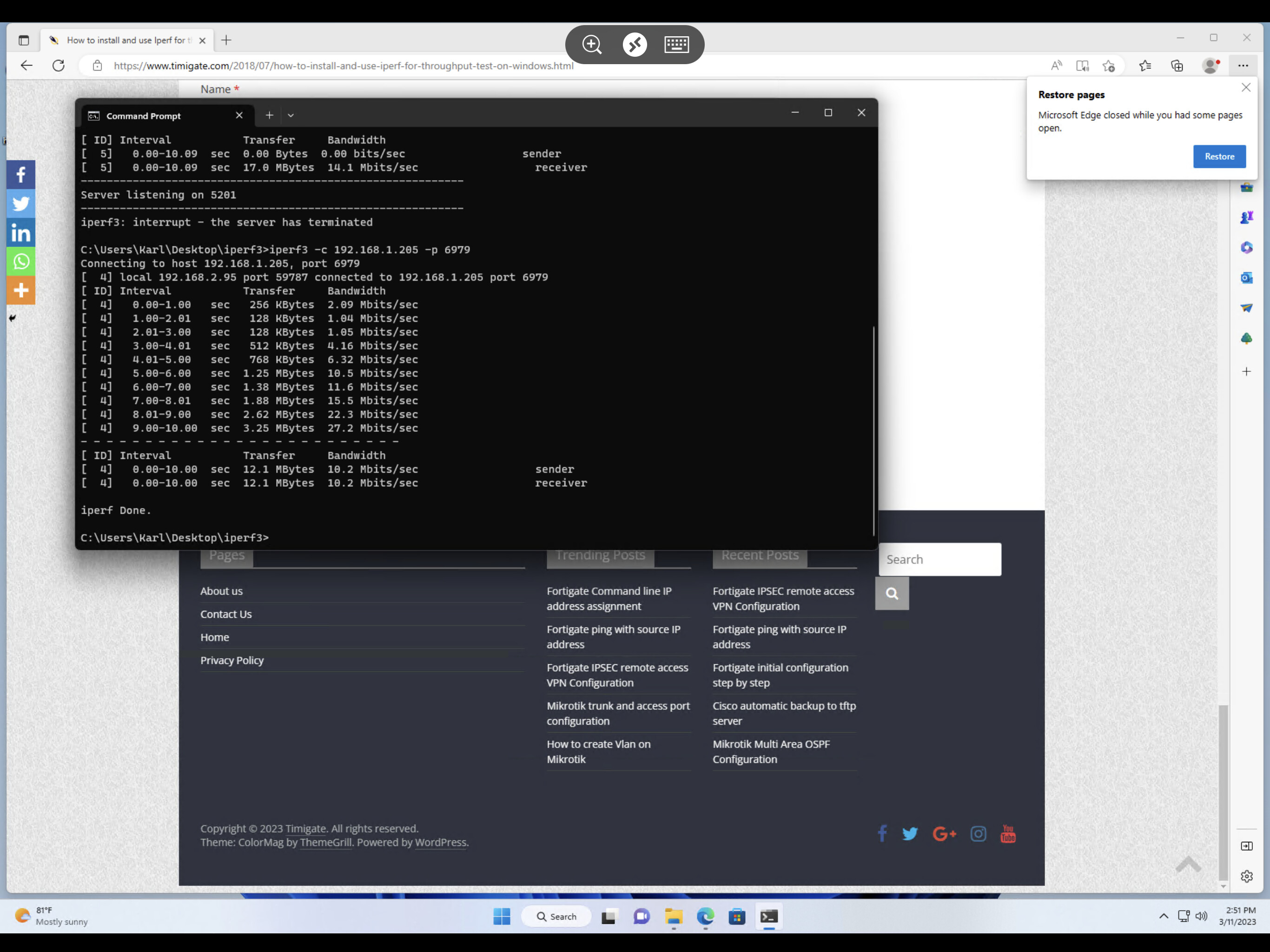The height and width of the screenshot is (952, 1270).
Task: Share page via WhatsApp side icon
Action: coord(20,261)
